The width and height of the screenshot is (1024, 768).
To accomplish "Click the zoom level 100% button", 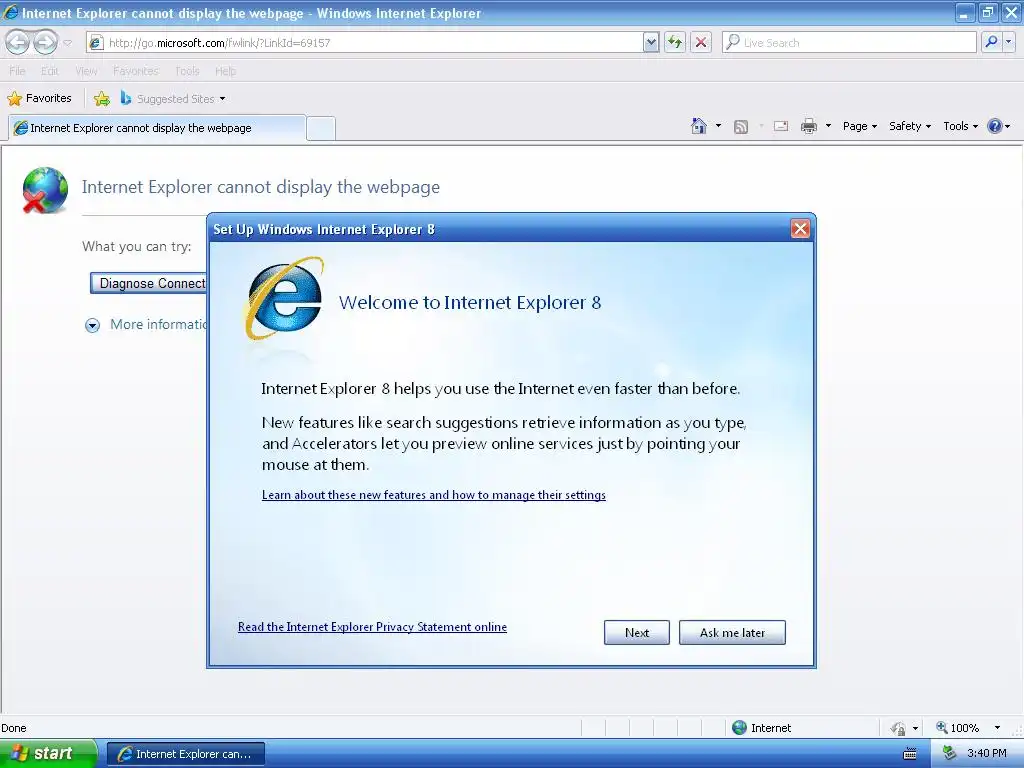I will click(x=957, y=728).
